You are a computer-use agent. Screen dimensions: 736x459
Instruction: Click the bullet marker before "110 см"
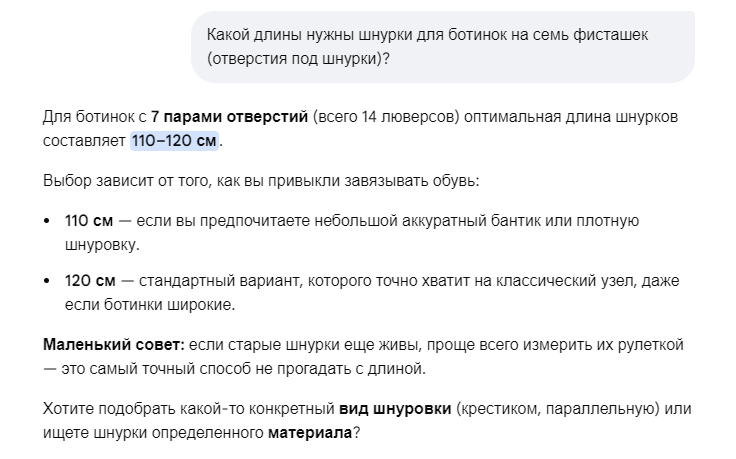(46, 221)
